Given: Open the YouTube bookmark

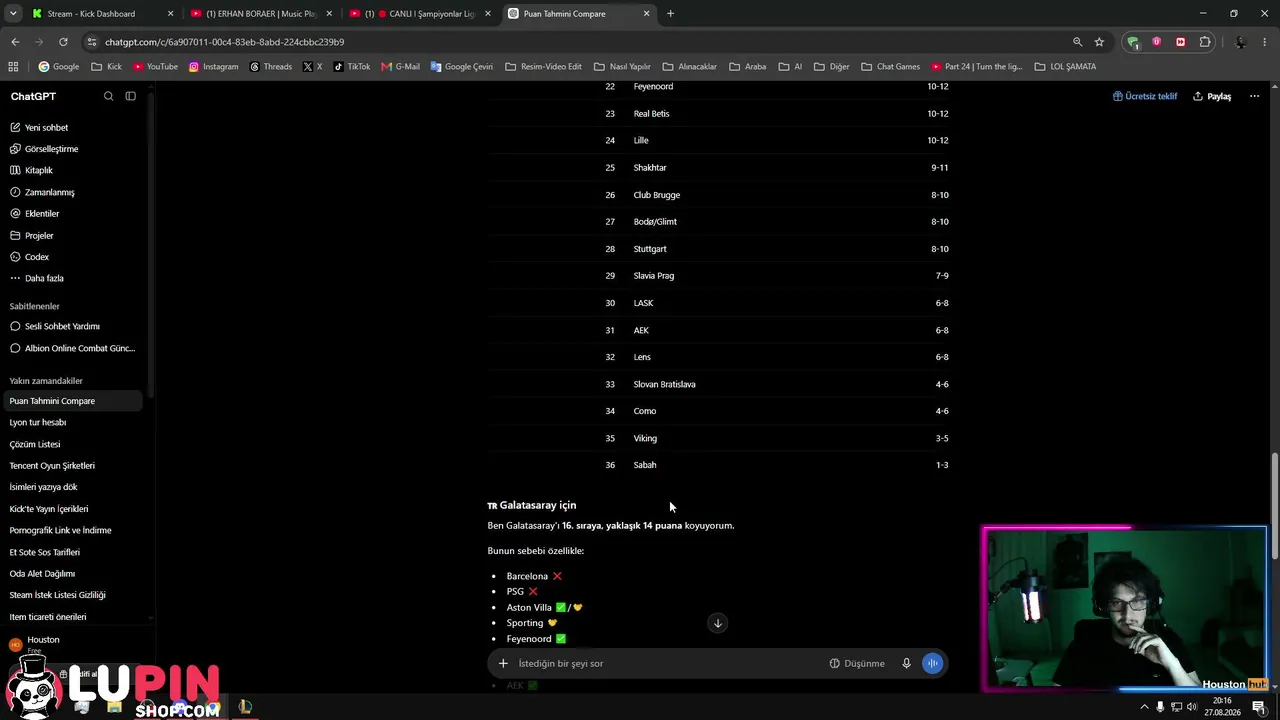Looking at the screenshot, I should (155, 67).
